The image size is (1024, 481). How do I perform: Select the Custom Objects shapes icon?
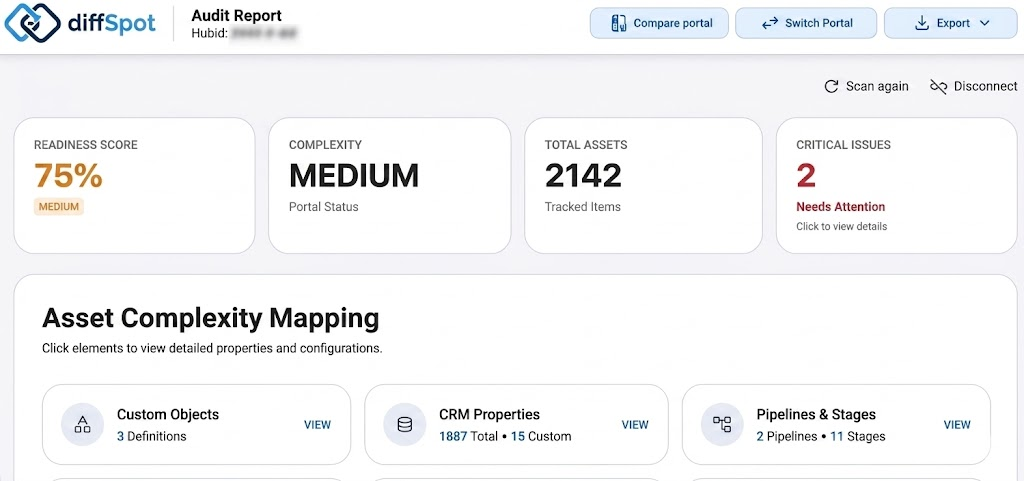tap(82, 424)
